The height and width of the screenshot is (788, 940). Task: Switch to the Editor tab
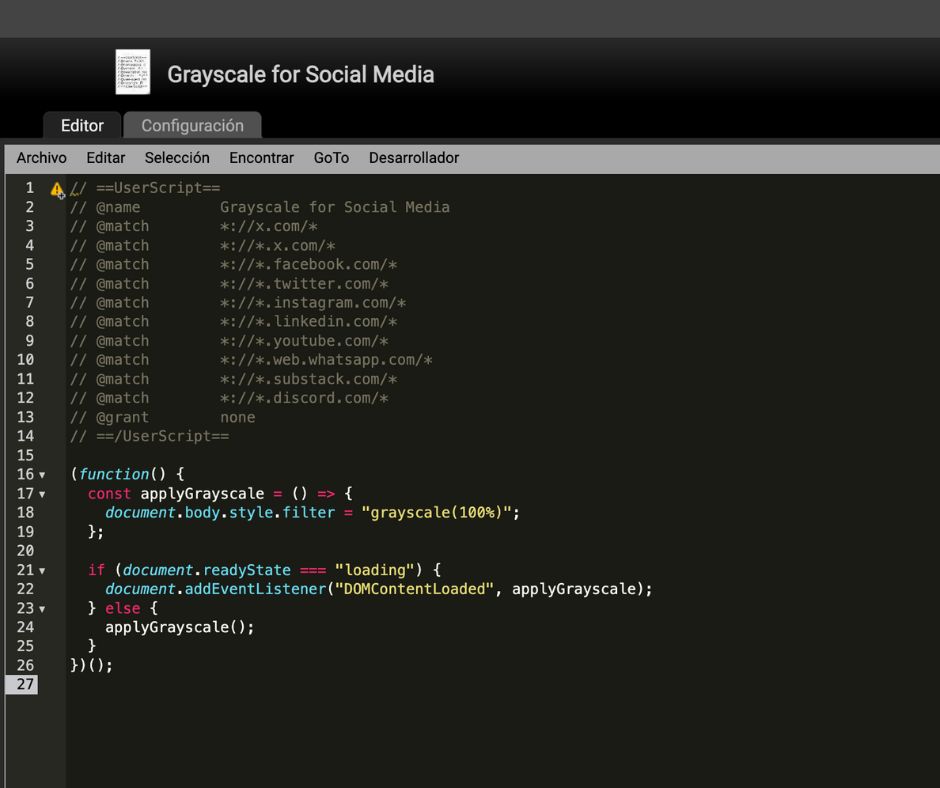(x=82, y=125)
